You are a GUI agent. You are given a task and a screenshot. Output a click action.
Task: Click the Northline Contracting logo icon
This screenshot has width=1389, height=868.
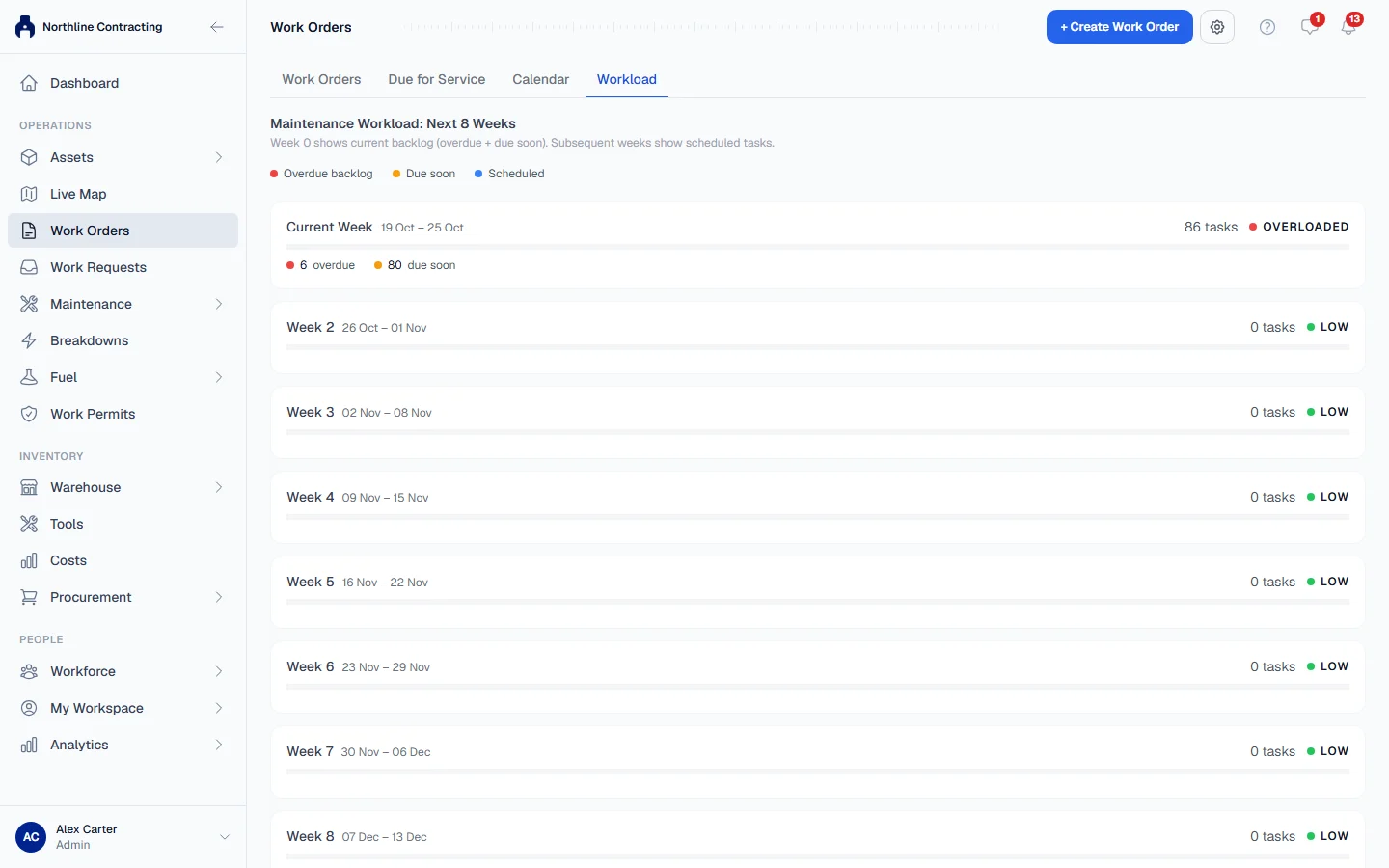pyautogui.click(x=25, y=27)
